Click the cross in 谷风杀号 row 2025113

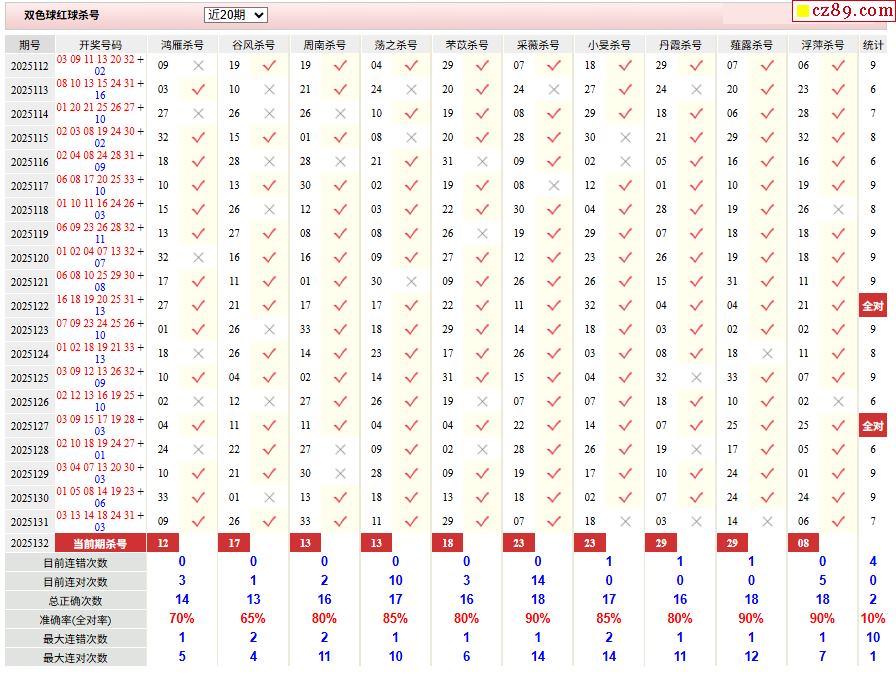click(x=269, y=89)
